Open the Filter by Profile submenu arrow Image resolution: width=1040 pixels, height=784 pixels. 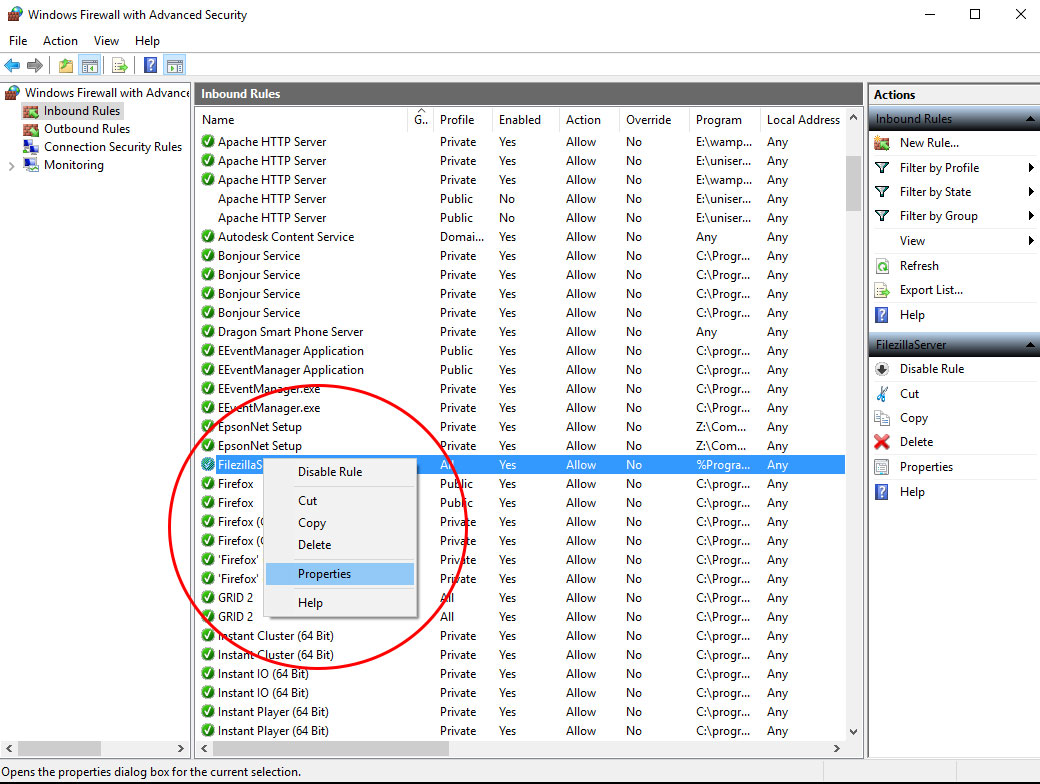click(1031, 168)
